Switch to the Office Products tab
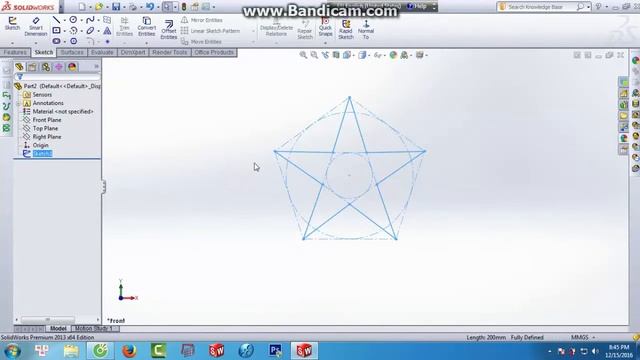The height and width of the screenshot is (360, 640). pyautogui.click(x=214, y=52)
